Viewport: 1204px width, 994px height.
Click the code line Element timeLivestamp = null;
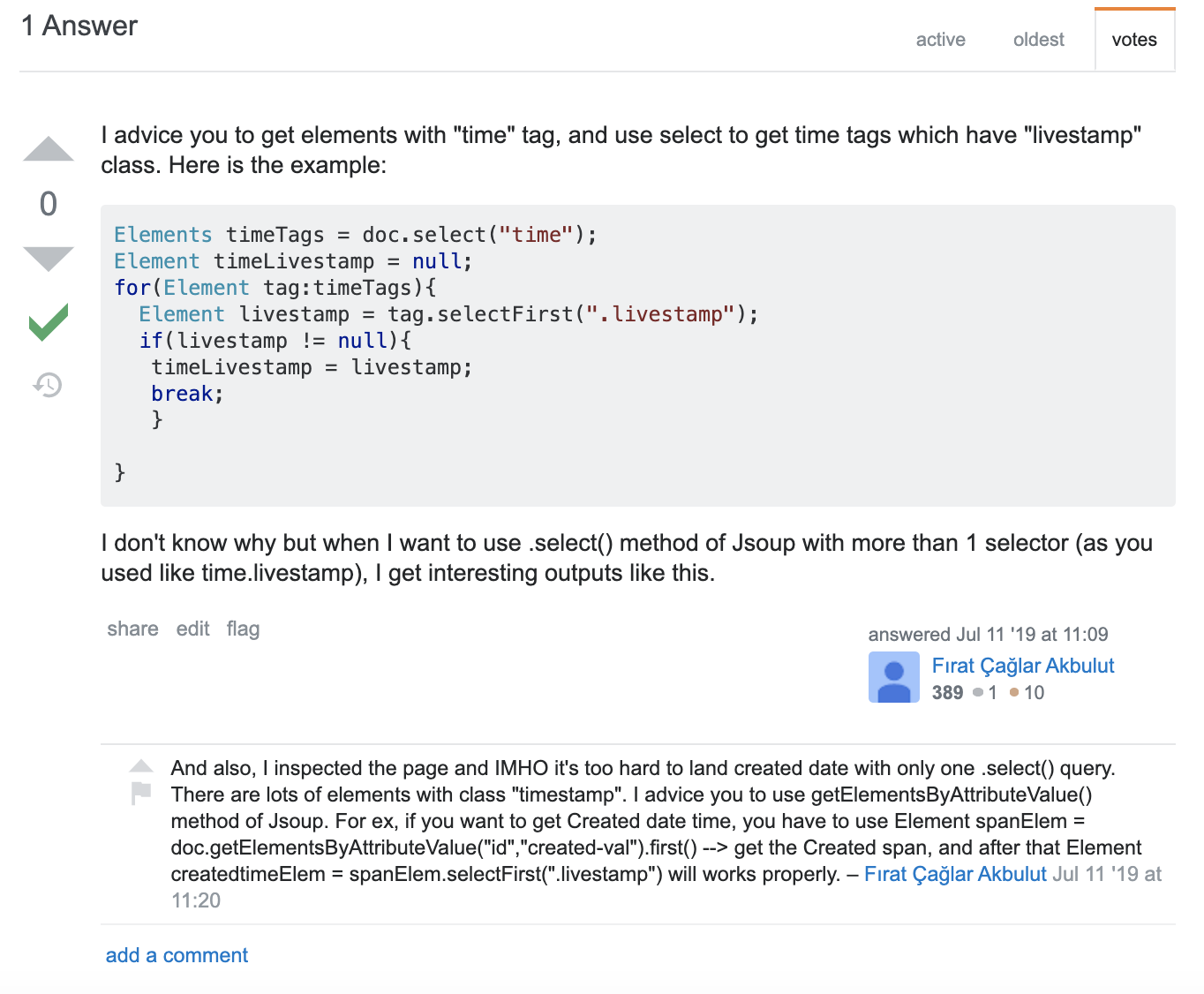point(293,261)
